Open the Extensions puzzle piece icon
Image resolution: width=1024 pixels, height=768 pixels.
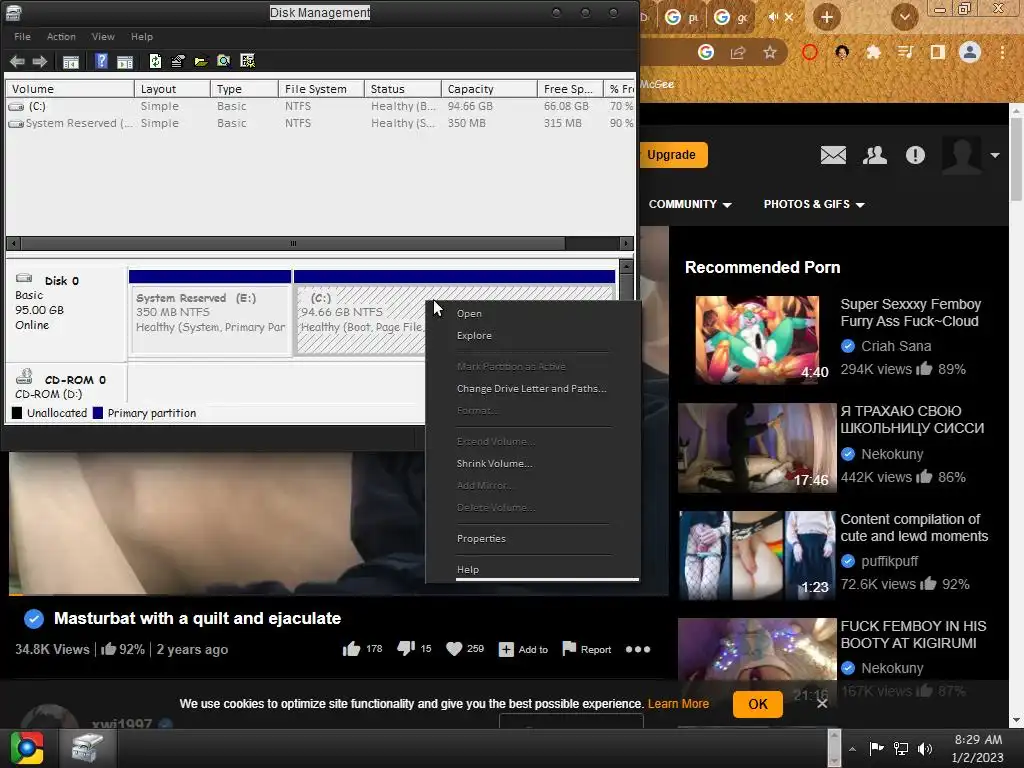click(x=873, y=52)
